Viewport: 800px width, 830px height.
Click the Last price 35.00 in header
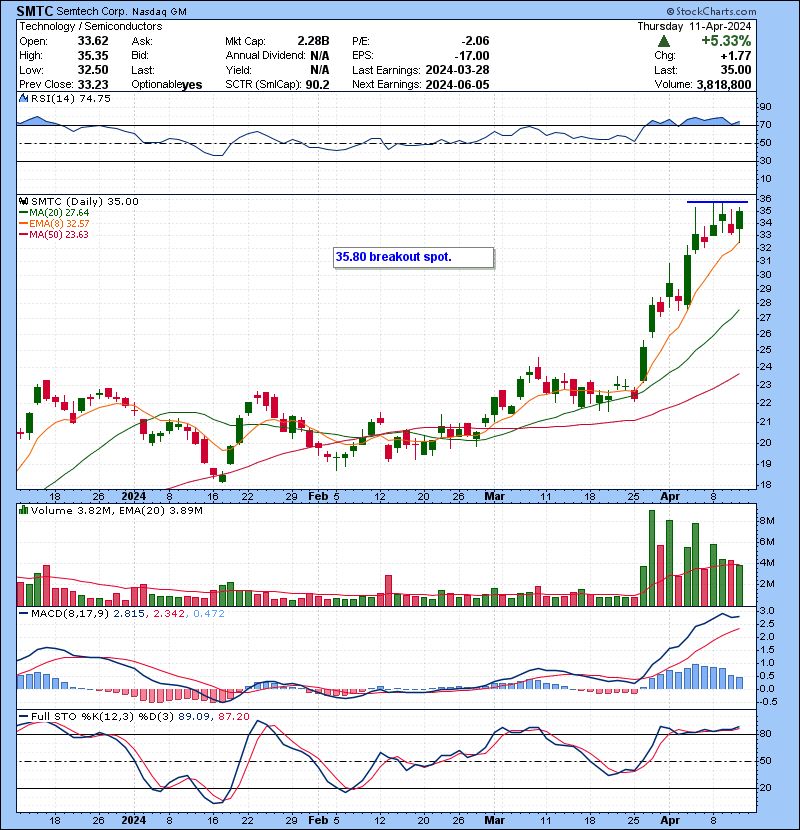(x=736, y=70)
